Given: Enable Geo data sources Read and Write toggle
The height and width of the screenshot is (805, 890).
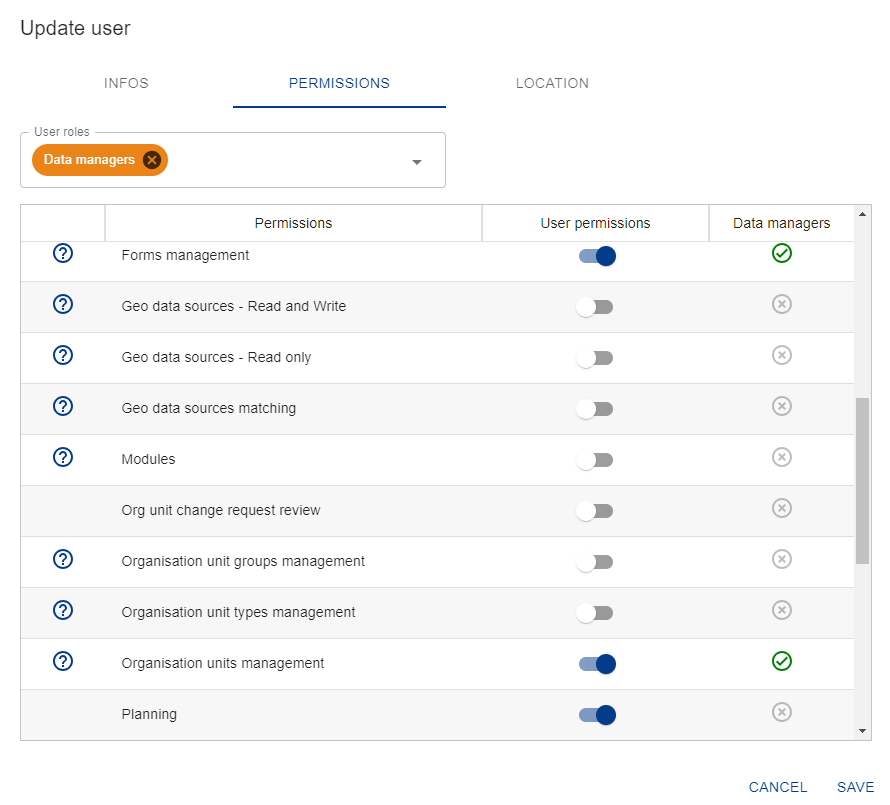Looking at the screenshot, I should (595, 307).
